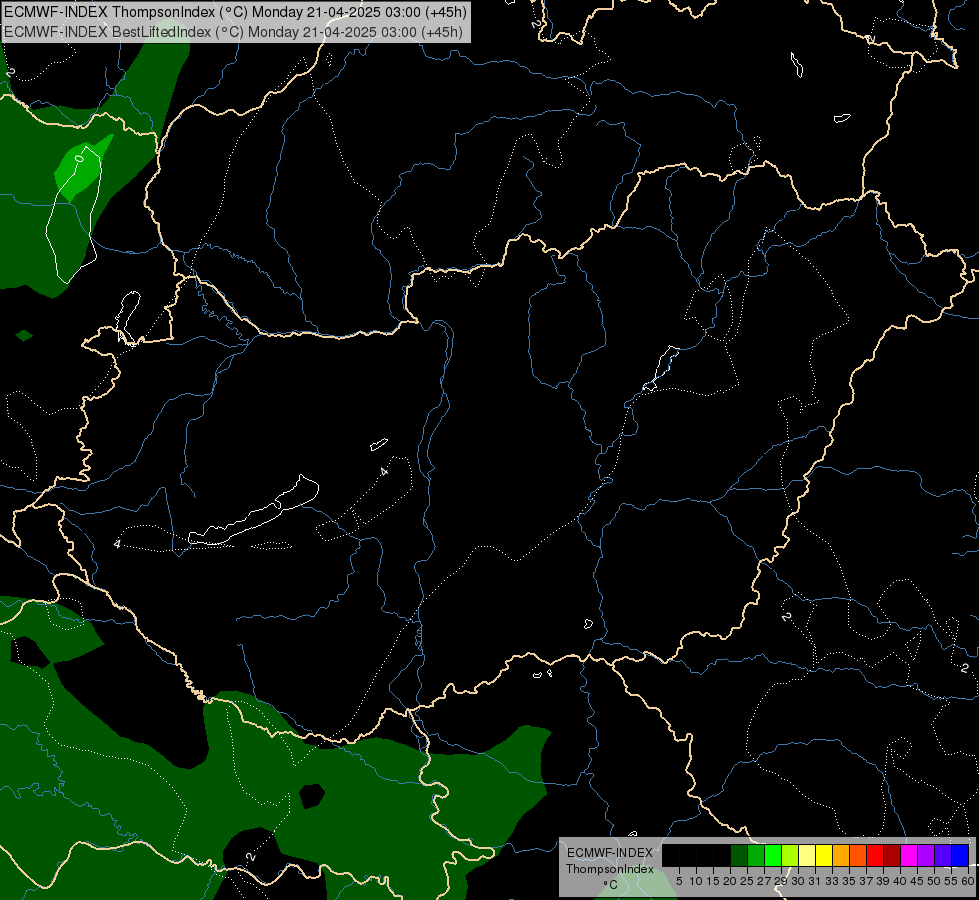This screenshot has height=900, width=979.
Task: Select the purple 45–50 legend swatch
Action: (926, 855)
